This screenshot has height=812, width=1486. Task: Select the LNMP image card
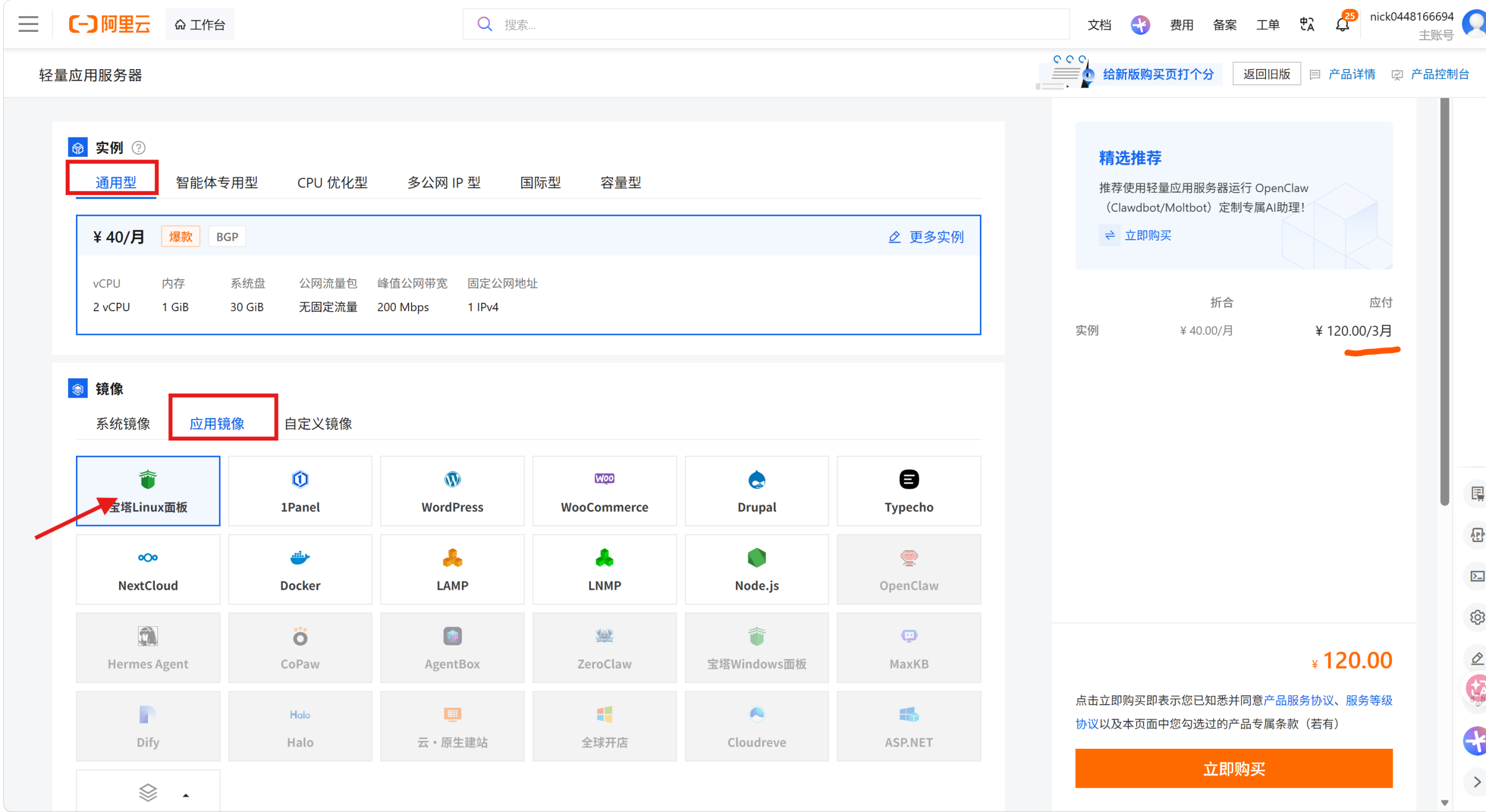[x=604, y=569]
